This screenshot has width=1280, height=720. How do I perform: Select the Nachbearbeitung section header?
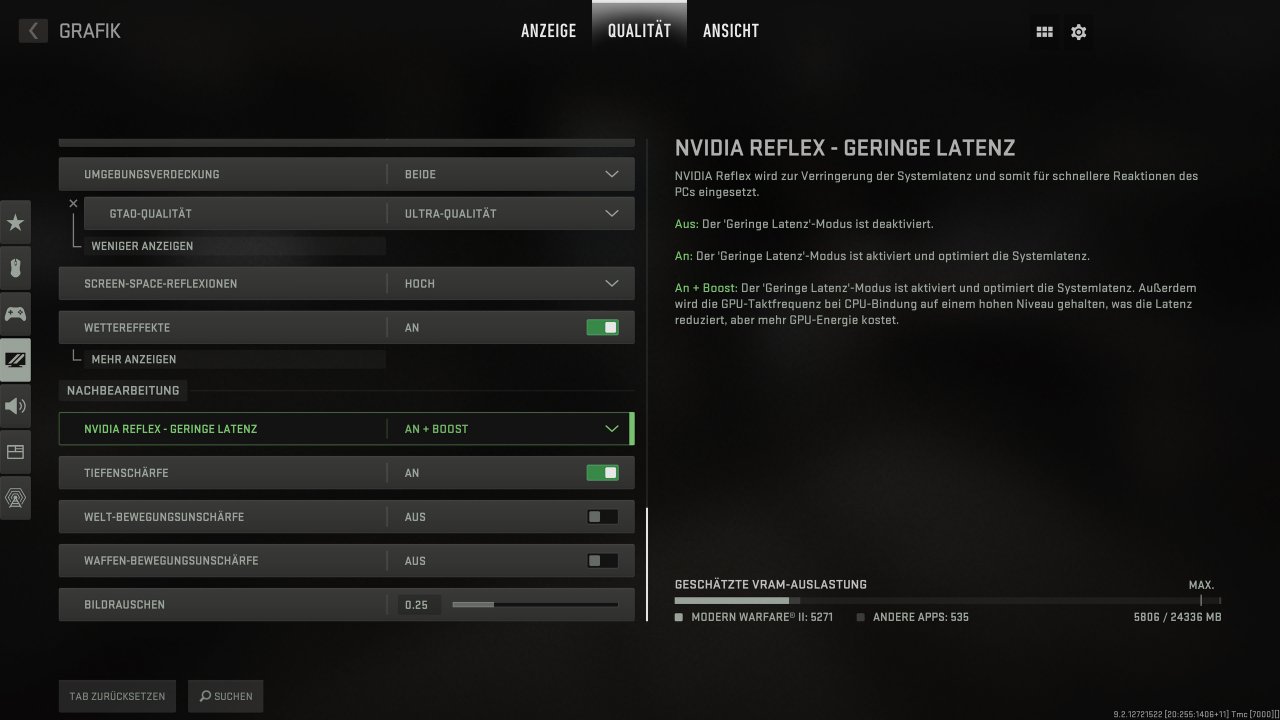[123, 390]
